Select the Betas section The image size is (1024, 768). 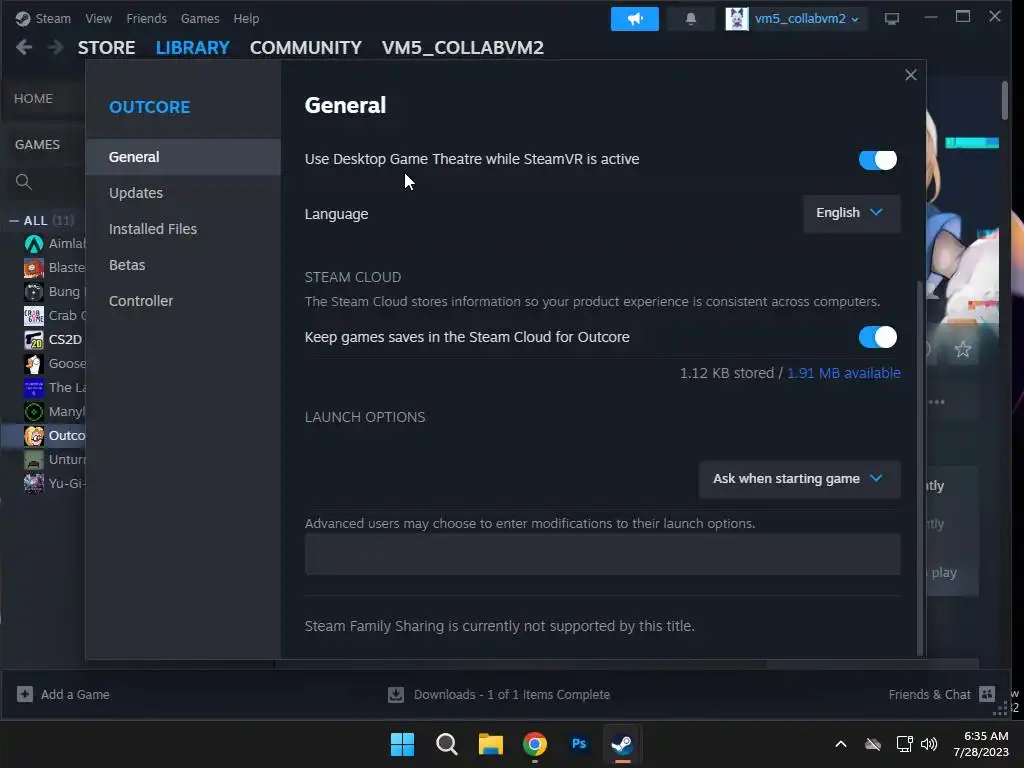tap(183, 264)
